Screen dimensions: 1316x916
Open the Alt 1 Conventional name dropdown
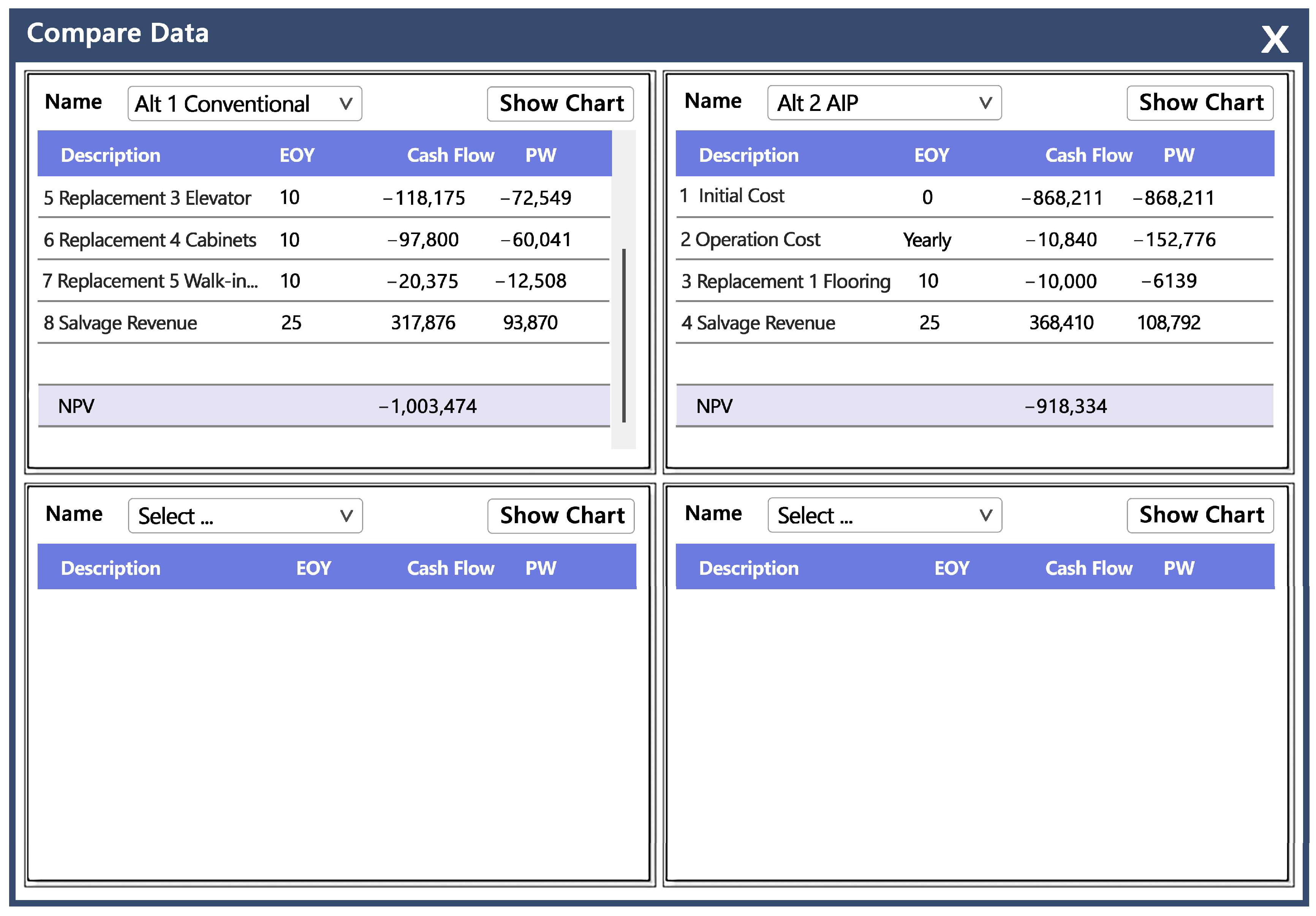click(245, 104)
